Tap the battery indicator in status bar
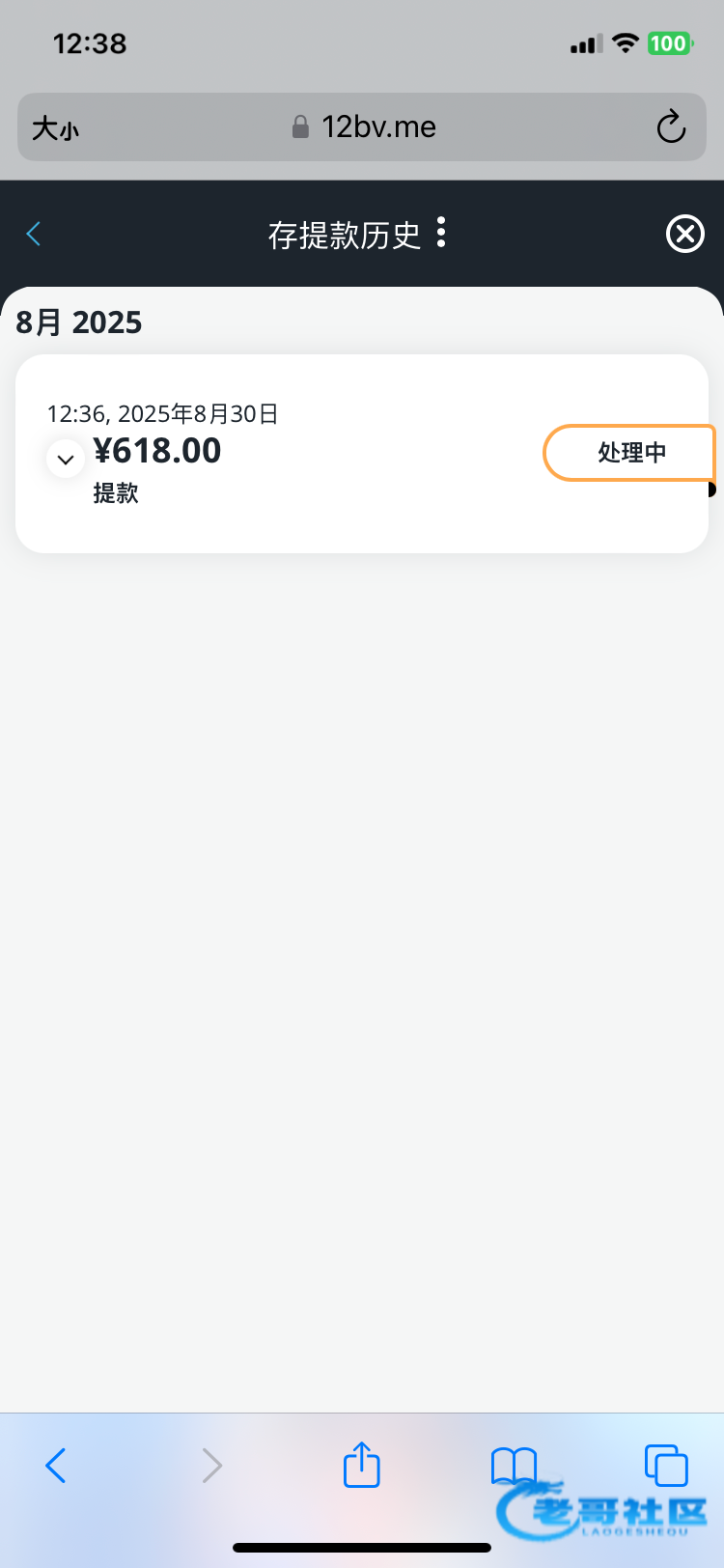The height and width of the screenshot is (1568, 724). pyautogui.click(x=669, y=43)
